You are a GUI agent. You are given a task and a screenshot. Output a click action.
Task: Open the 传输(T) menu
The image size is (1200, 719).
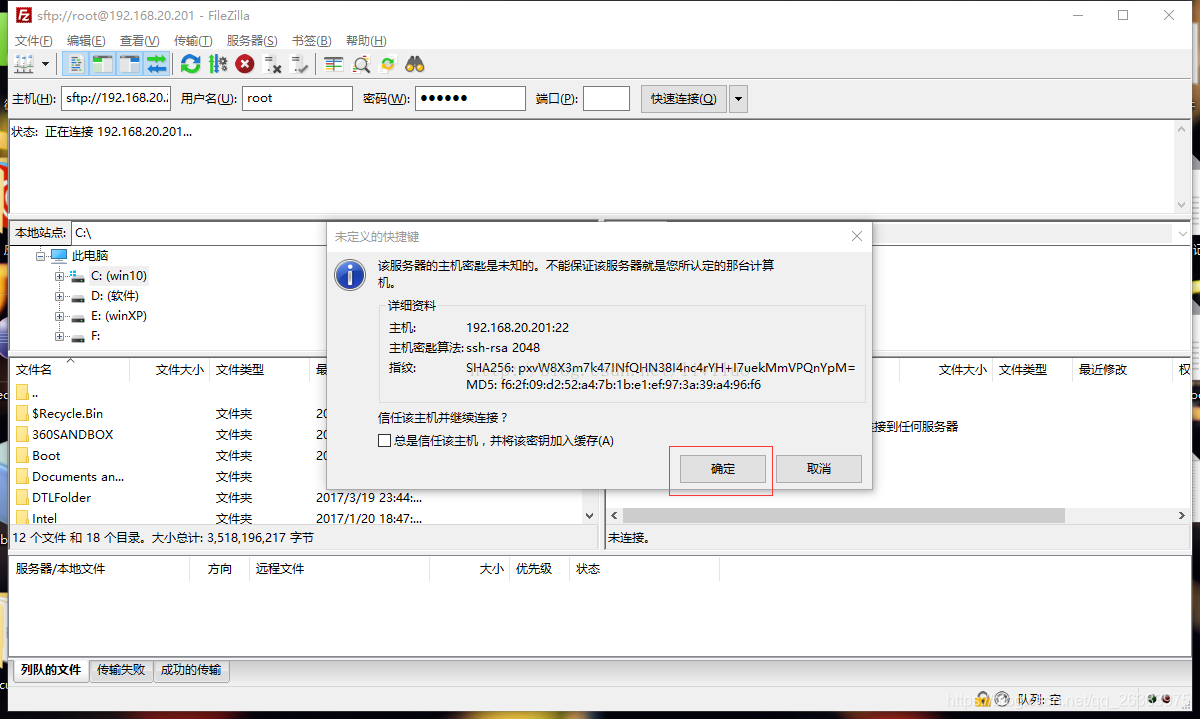193,40
